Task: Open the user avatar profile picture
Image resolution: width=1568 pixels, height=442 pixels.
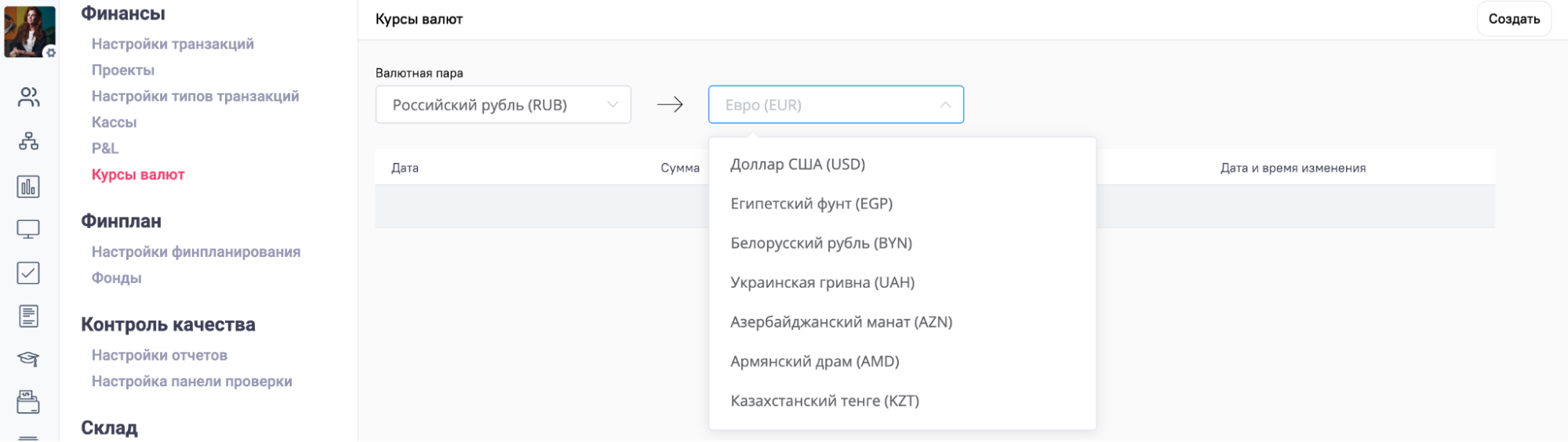Action: (x=29, y=31)
